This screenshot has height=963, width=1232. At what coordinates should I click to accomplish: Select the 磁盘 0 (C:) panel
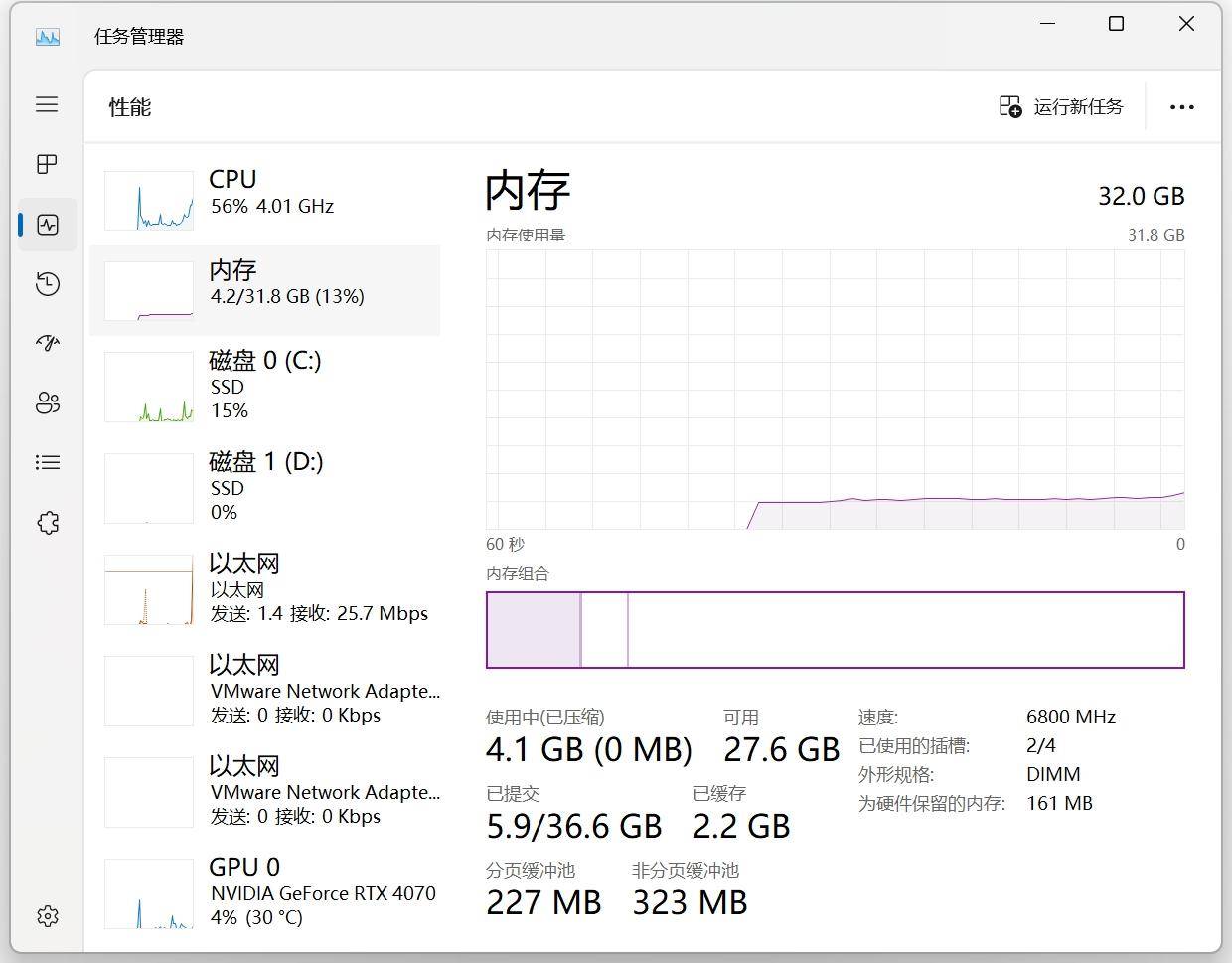point(263,386)
